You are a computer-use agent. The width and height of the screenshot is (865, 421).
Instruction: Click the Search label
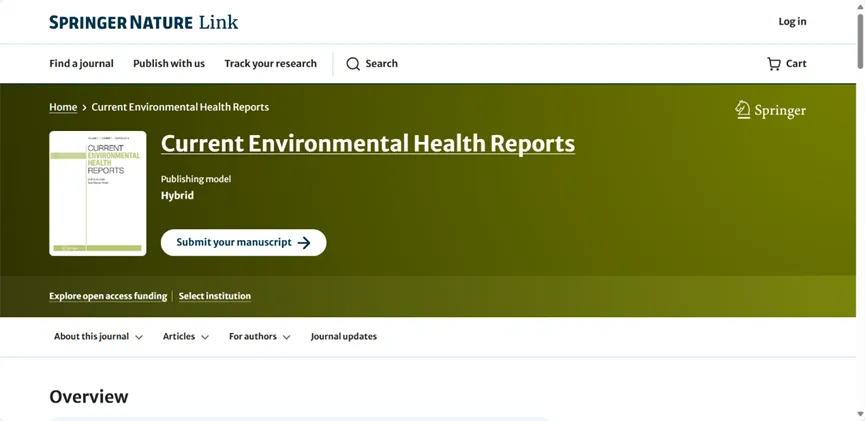pos(381,63)
